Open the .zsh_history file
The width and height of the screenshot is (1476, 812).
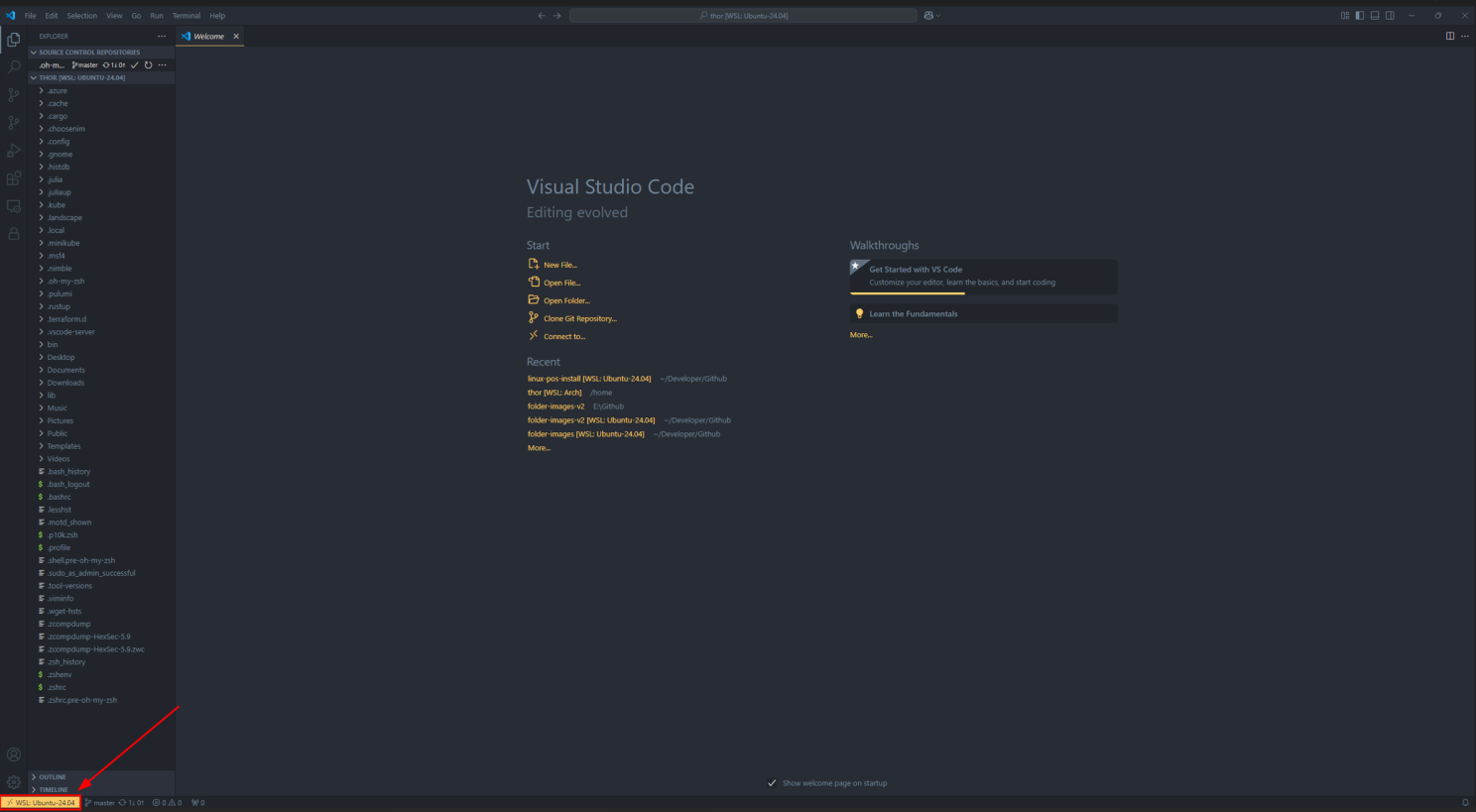(x=101, y=662)
